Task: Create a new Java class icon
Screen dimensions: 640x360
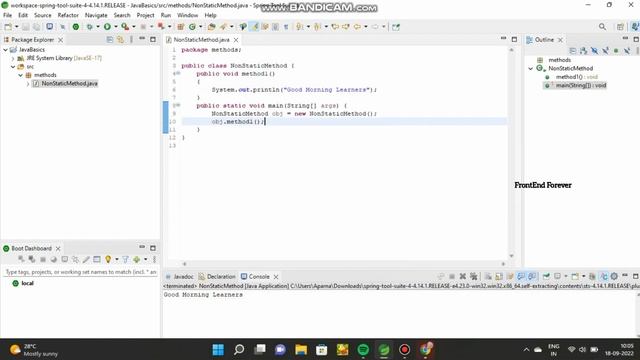Action: point(192,27)
